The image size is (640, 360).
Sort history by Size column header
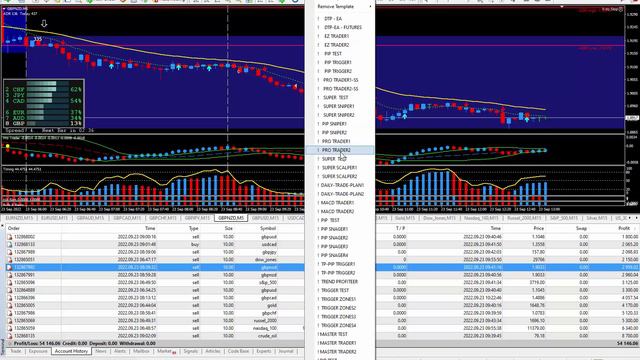229,229
